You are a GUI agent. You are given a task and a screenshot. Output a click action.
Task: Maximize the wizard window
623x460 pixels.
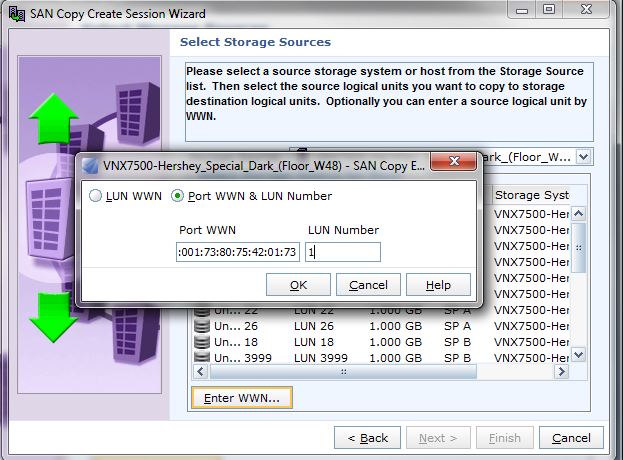549,9
